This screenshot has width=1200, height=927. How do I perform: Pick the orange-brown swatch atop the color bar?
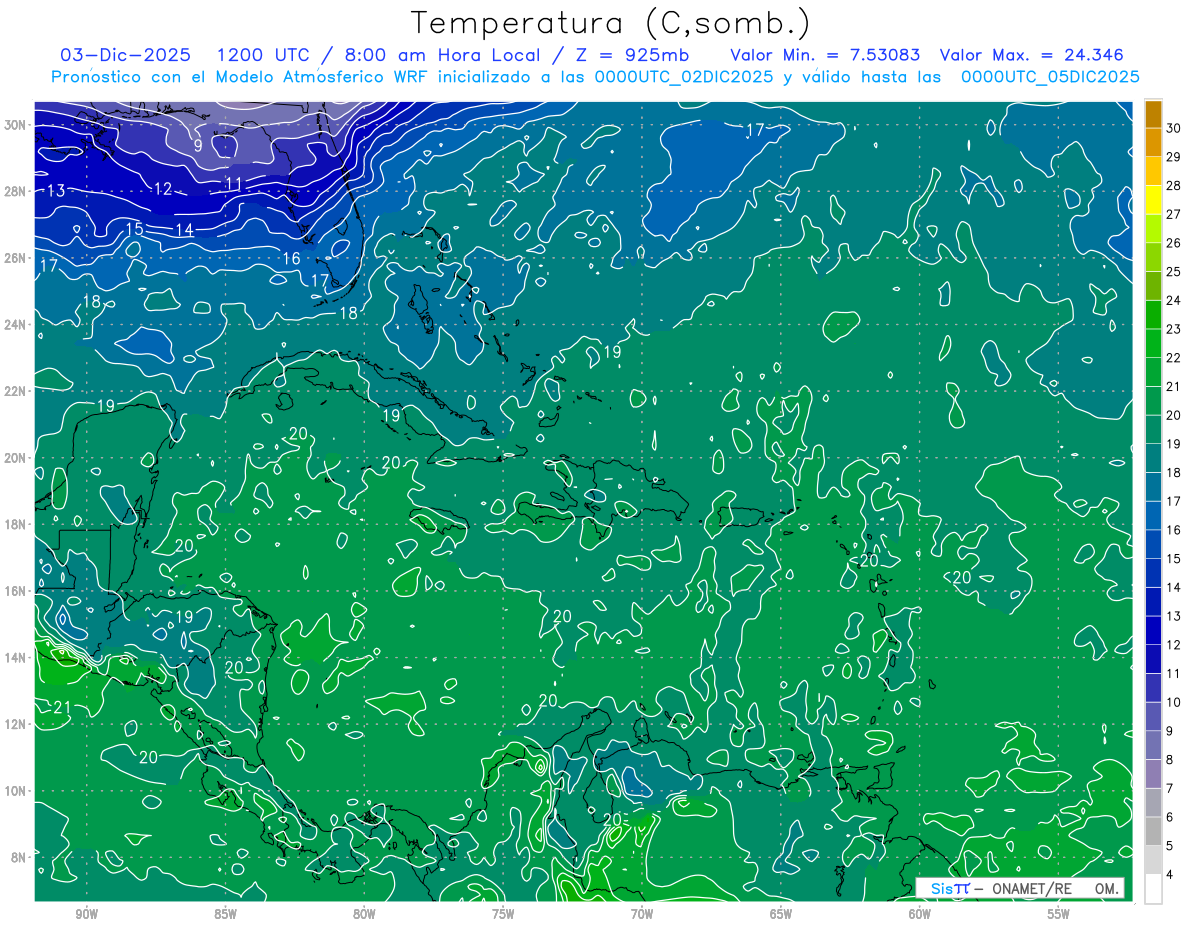click(1153, 114)
